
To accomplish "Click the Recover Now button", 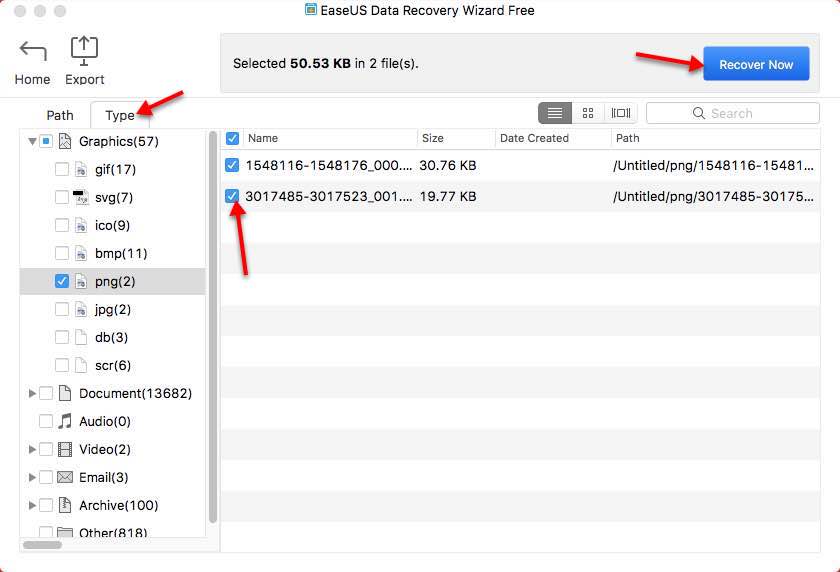I will (x=756, y=64).
